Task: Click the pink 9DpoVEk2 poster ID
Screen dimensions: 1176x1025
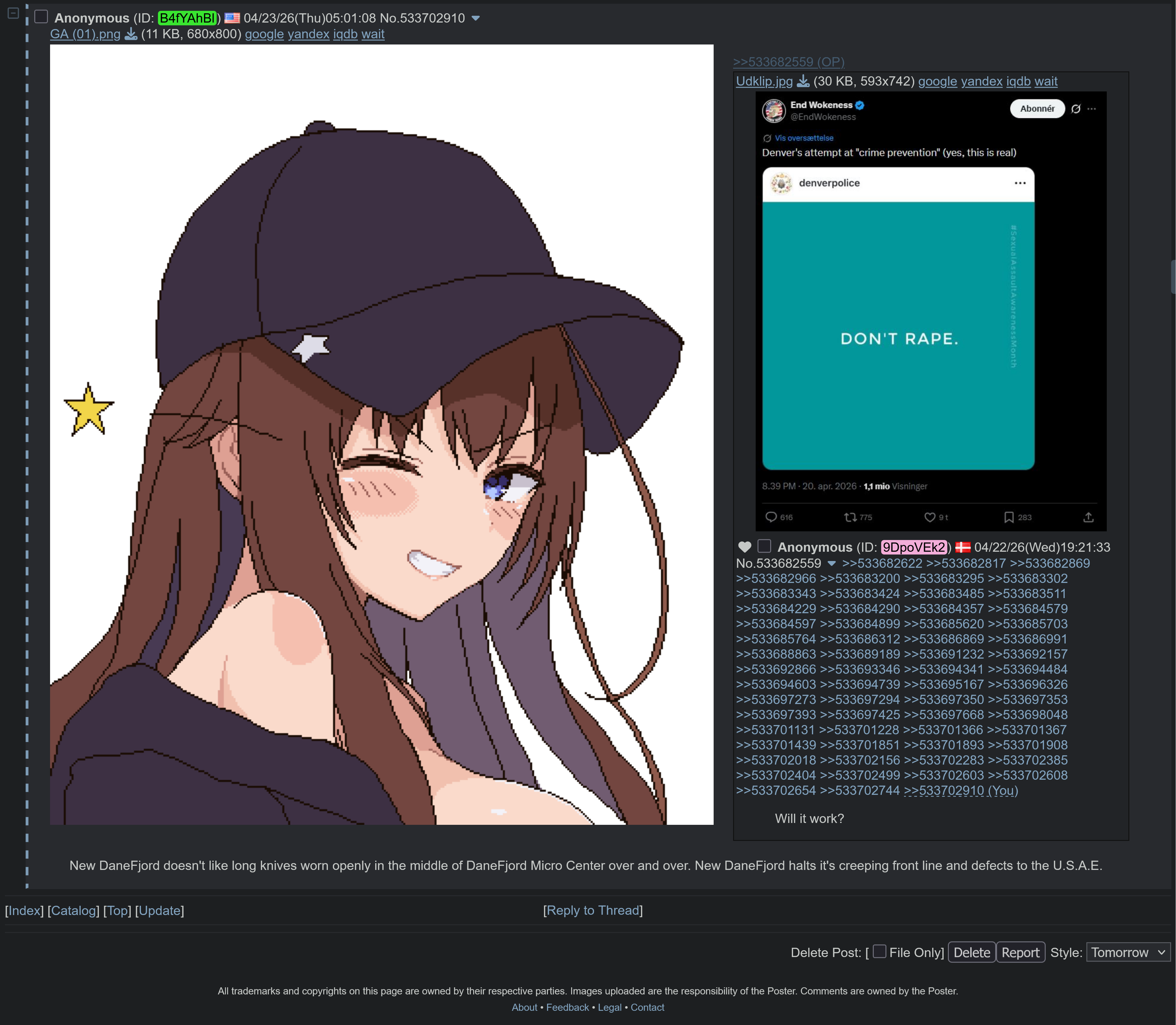Action: click(x=914, y=547)
